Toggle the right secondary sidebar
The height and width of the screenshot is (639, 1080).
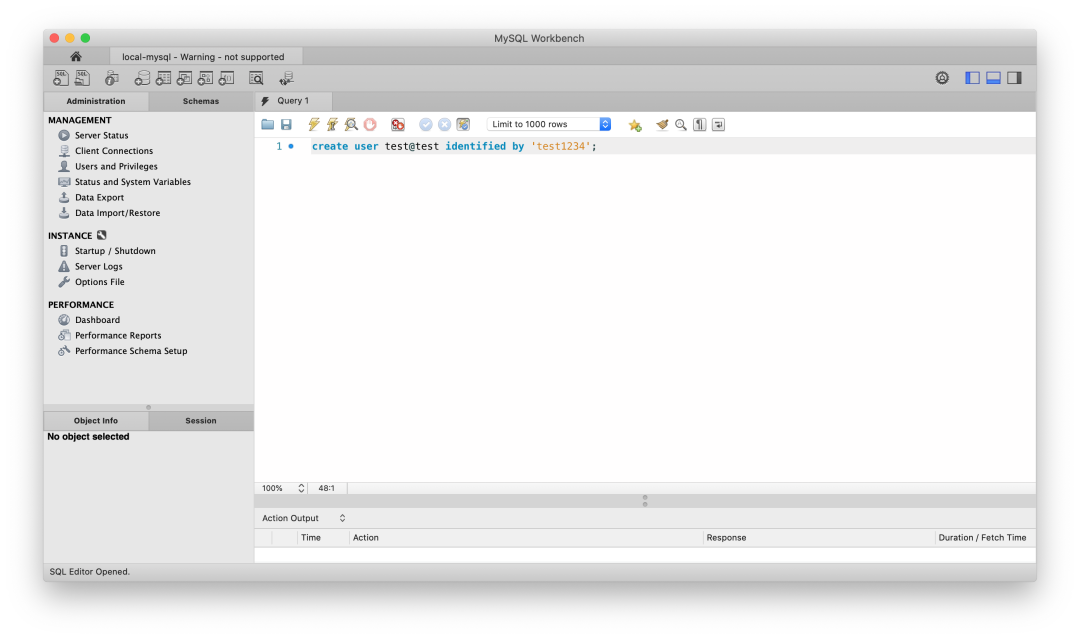1015,78
